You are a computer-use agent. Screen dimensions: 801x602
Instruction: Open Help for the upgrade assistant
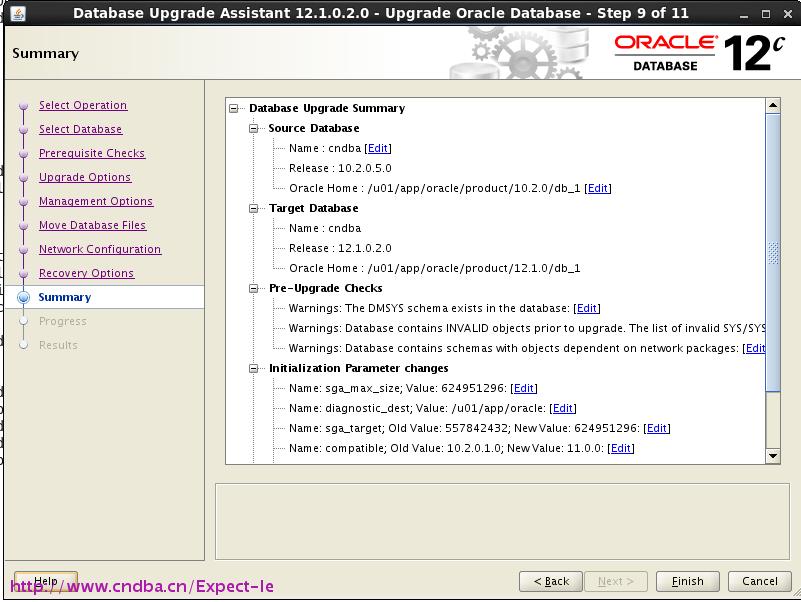[46, 581]
